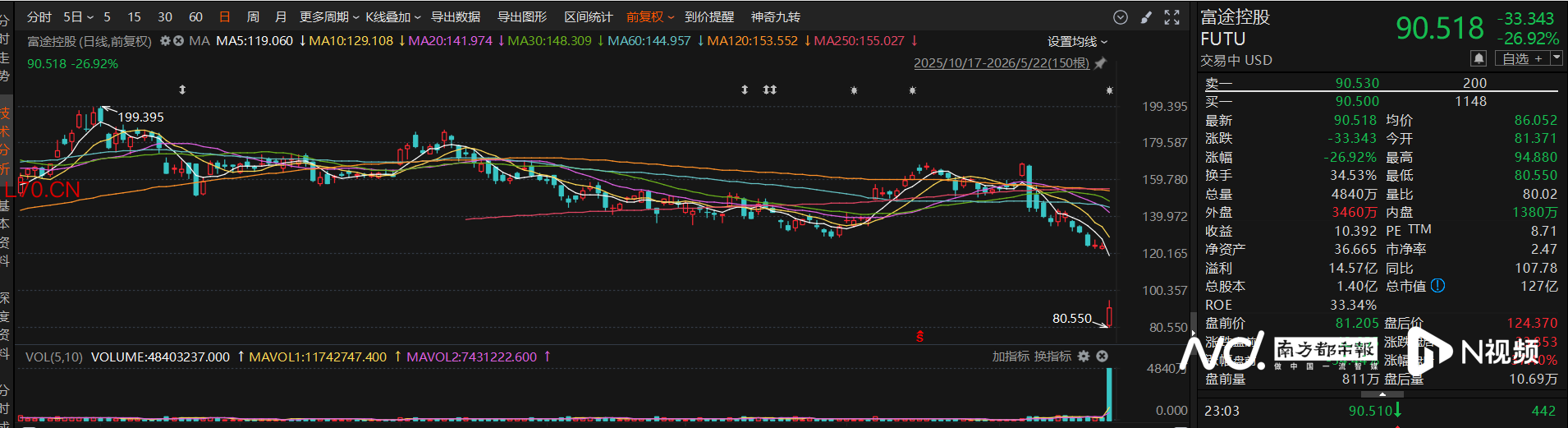1568x428 pixels.
Task: Toggle the MA60:144.957 line
Action: pos(649,41)
